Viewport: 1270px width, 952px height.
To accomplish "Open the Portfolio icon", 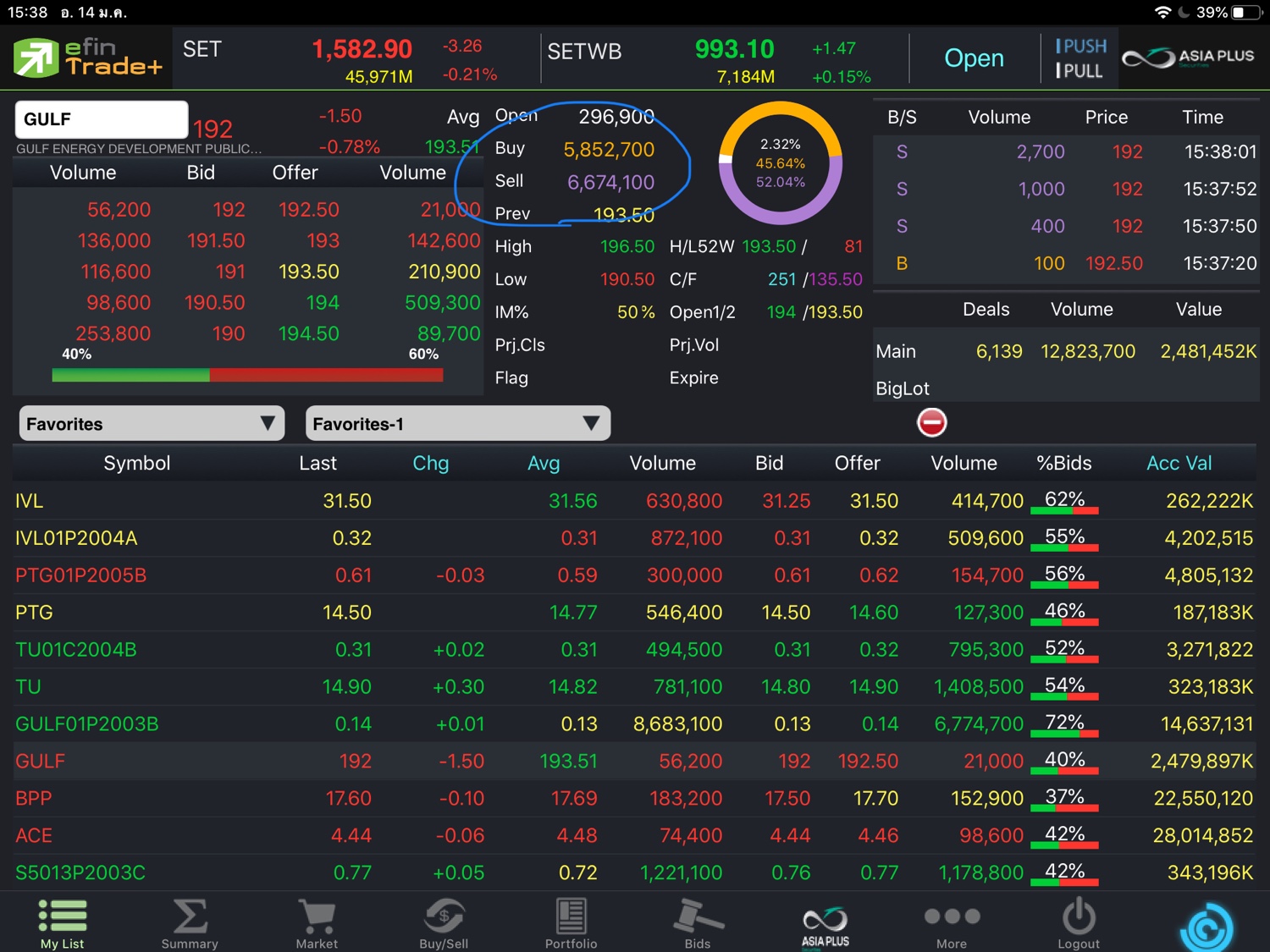I will click(571, 923).
